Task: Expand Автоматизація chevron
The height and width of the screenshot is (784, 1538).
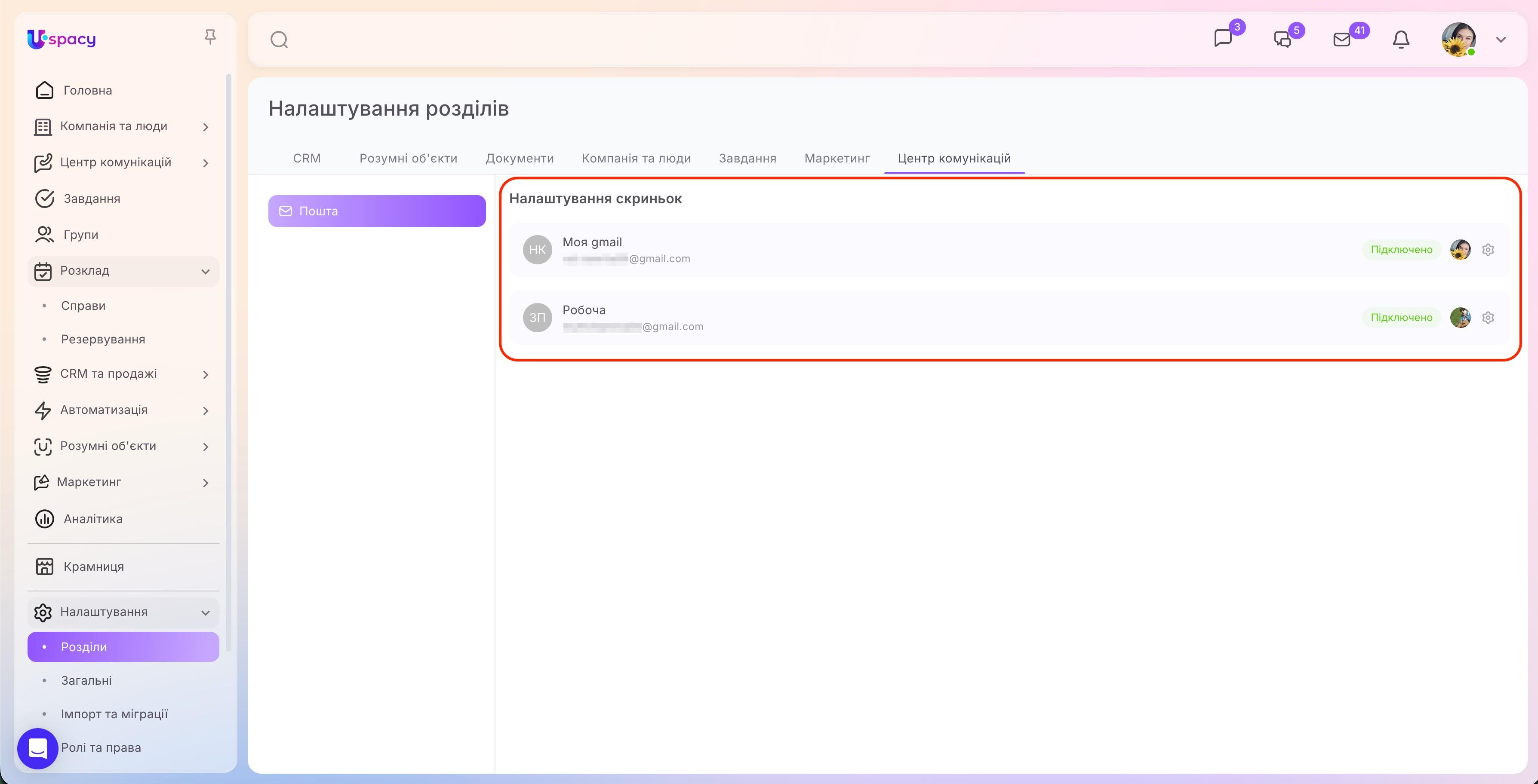Action: tap(206, 410)
